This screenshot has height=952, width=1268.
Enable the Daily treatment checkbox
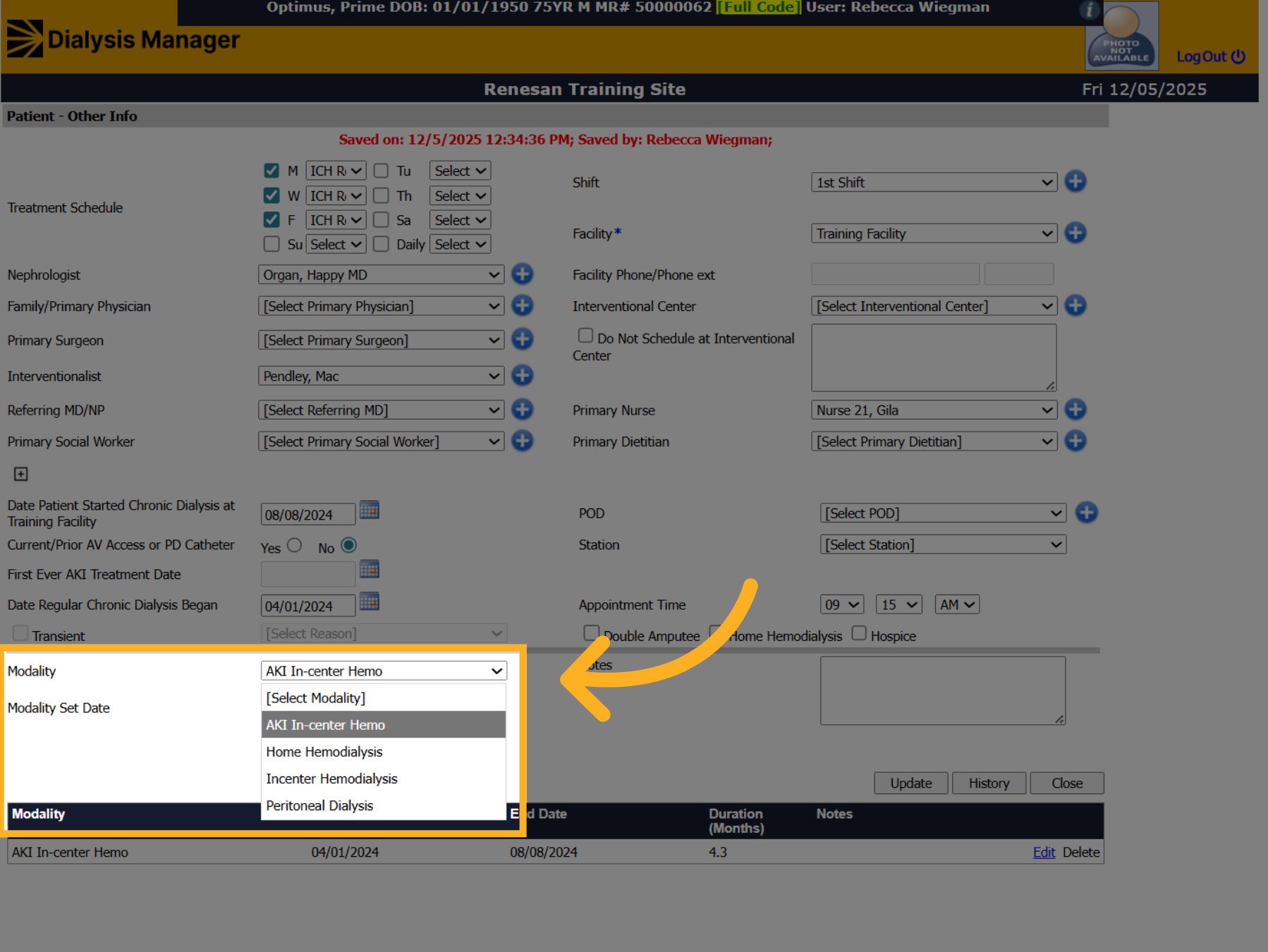click(x=381, y=244)
